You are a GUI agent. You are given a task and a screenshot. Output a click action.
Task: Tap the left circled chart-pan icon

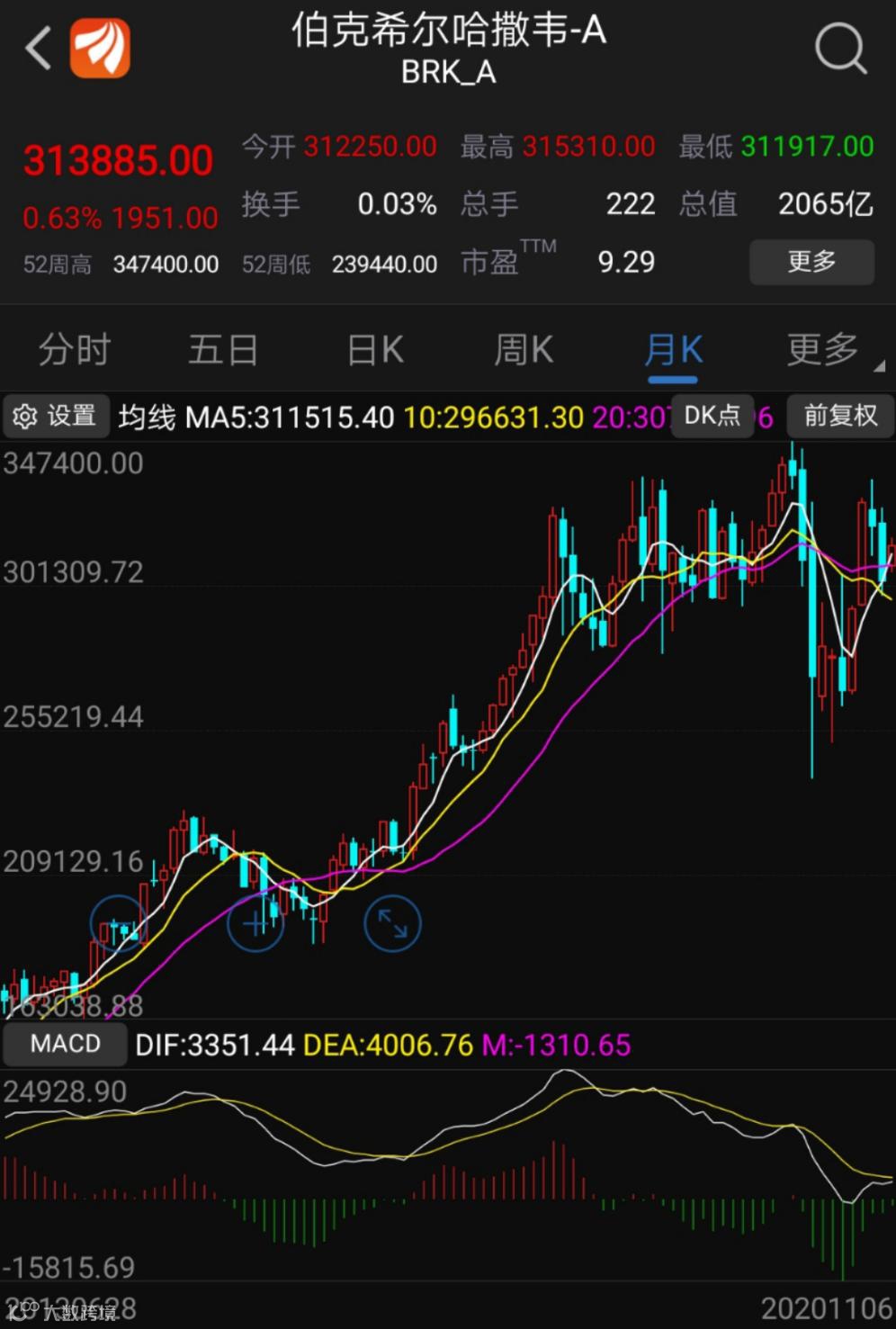point(118,923)
